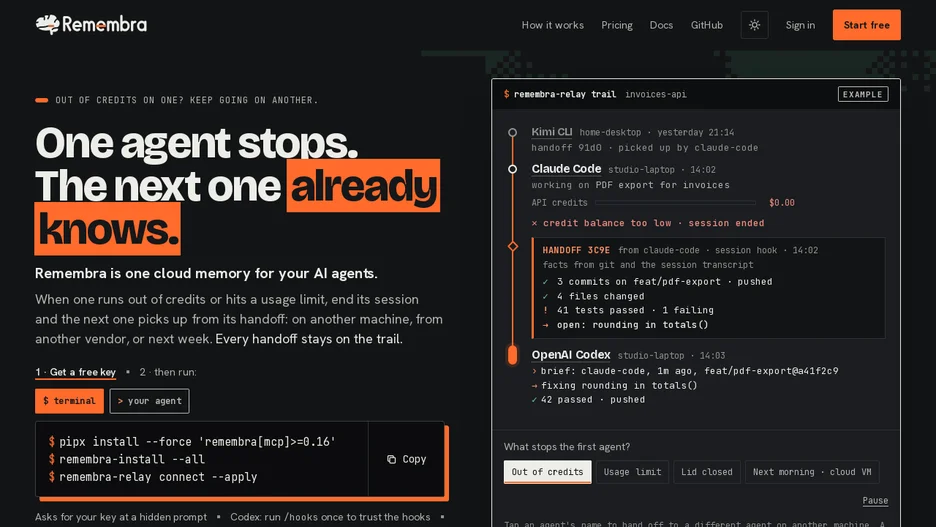The height and width of the screenshot is (527, 936).
Task: Click the OpenAI Codex orange timeline marker
Action: (x=512, y=355)
